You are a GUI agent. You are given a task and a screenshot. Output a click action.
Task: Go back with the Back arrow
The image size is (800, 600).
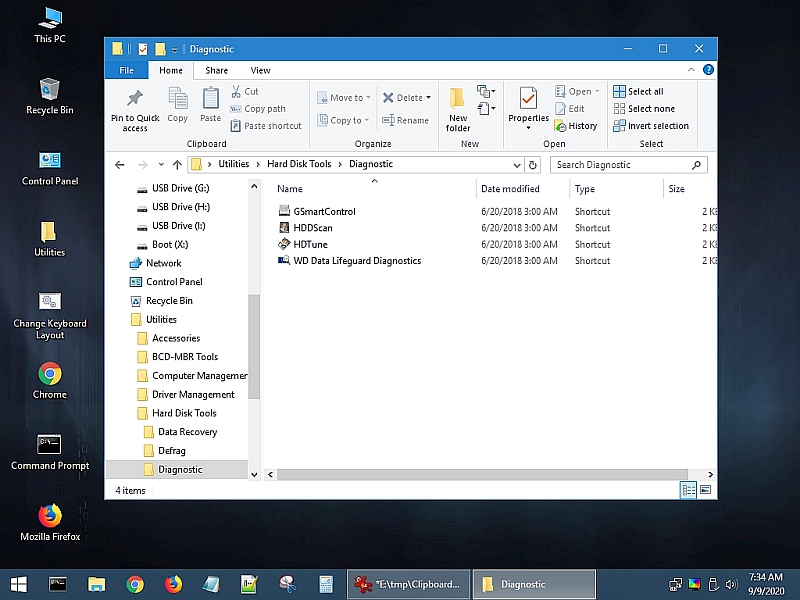119,165
